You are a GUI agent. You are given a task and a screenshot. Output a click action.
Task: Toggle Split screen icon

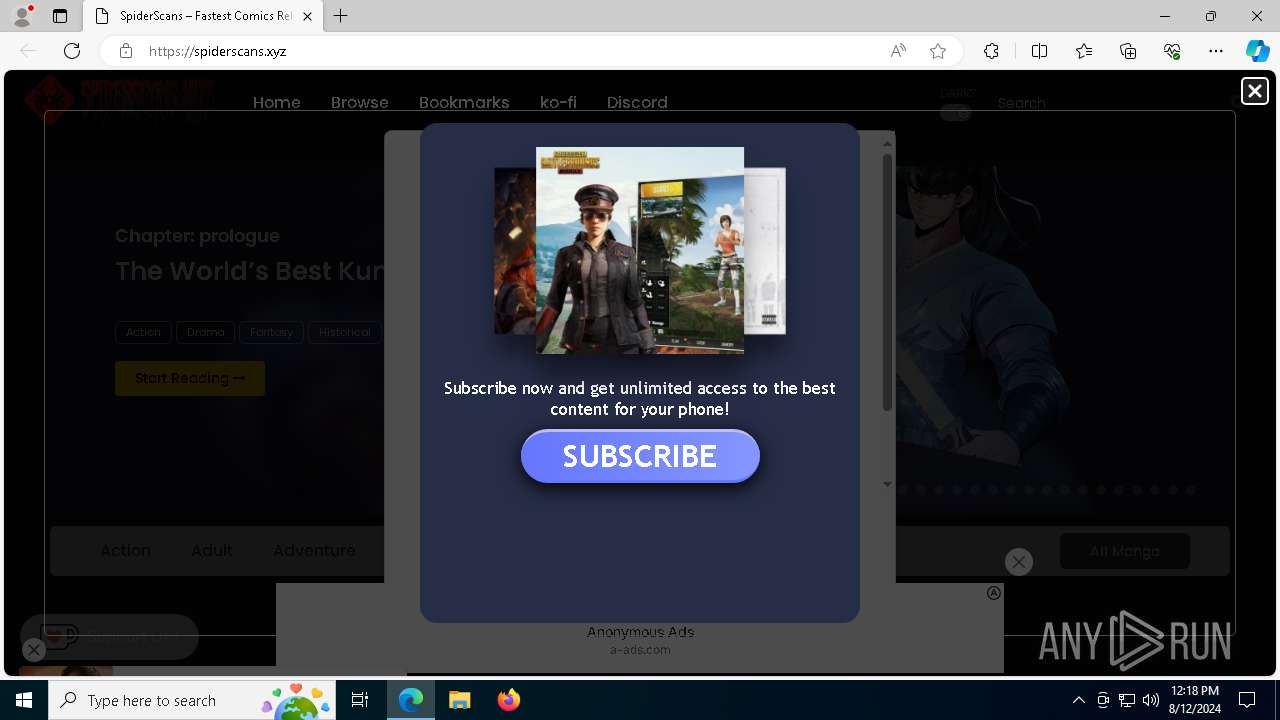[1039, 51]
